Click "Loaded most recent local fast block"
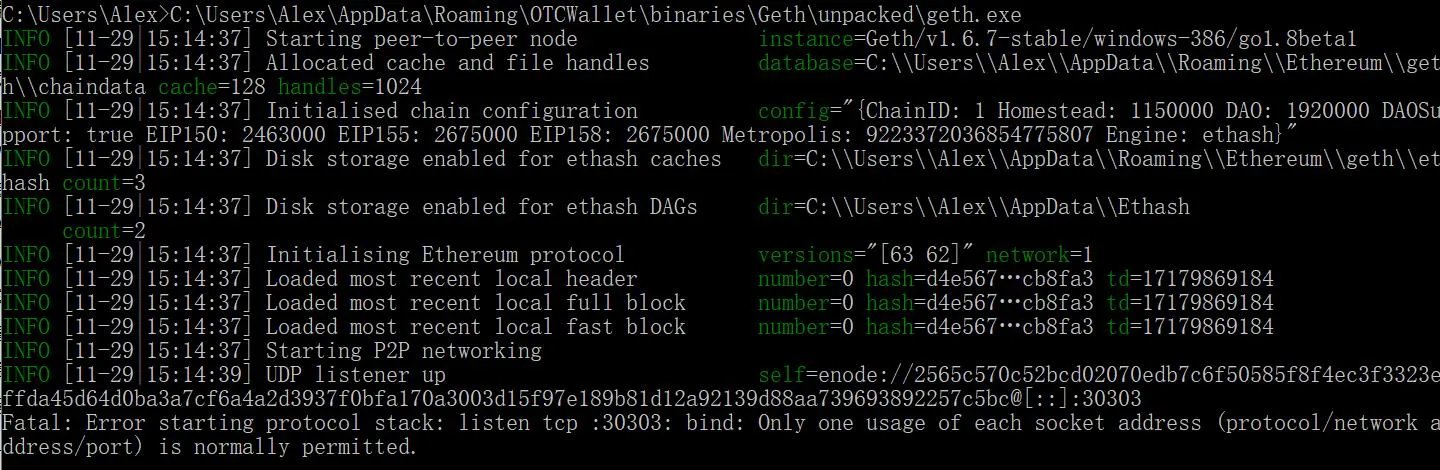The image size is (1440, 470). pyautogui.click(x=475, y=327)
